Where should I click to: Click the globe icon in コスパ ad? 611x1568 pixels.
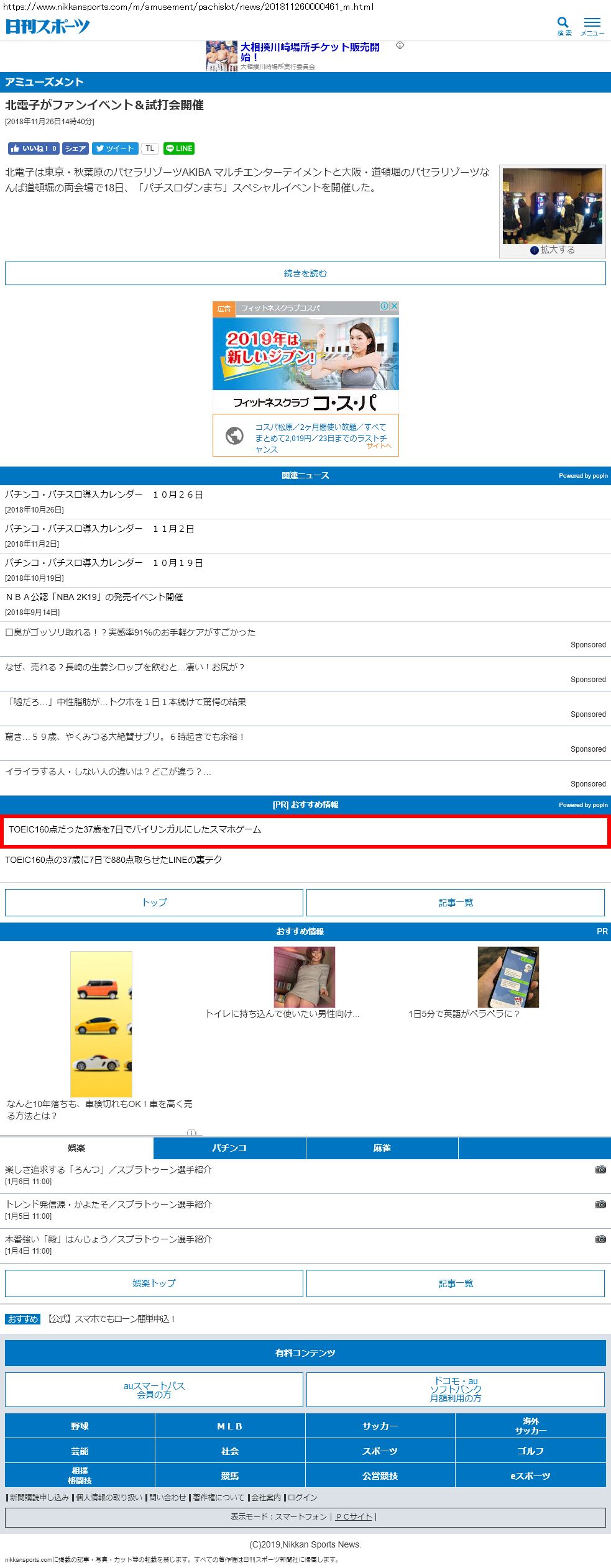(234, 436)
